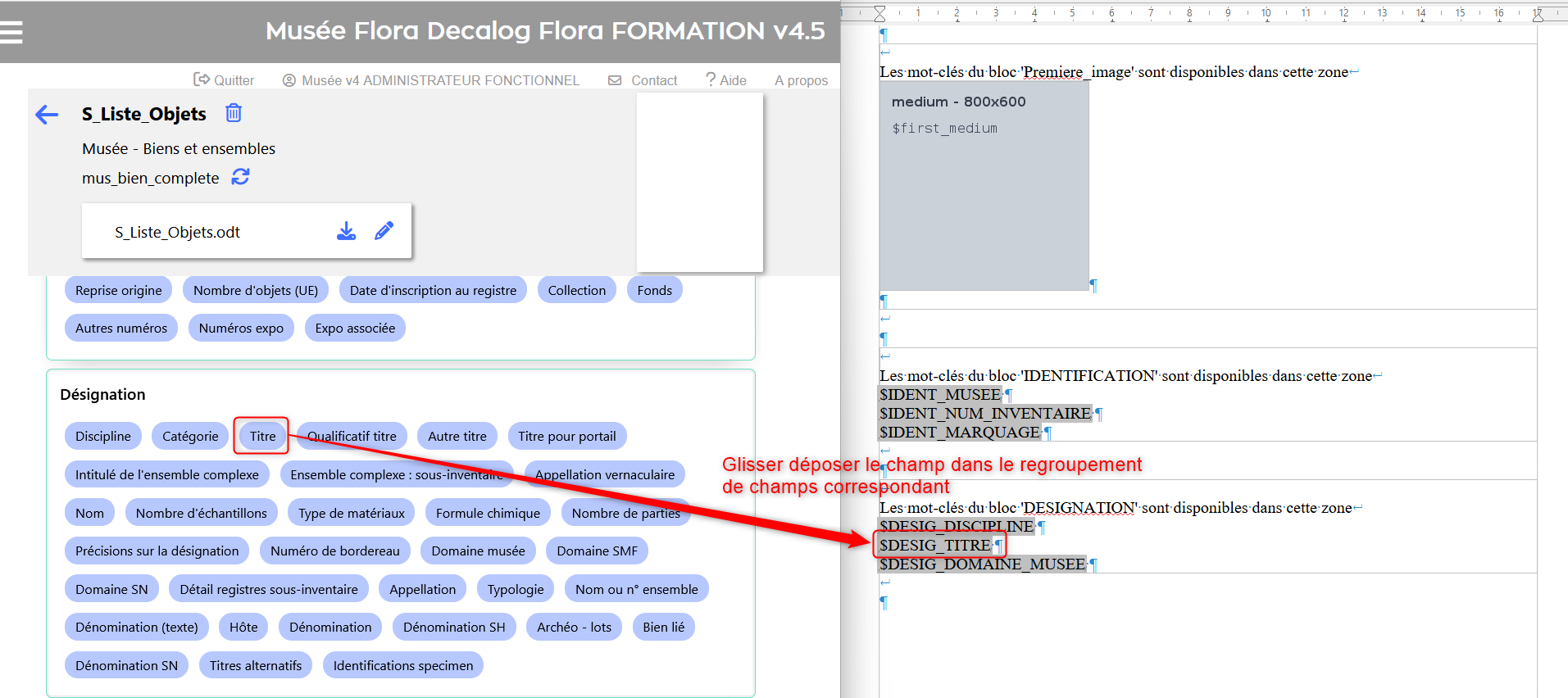Click the $first_medium image placeholder
Image resolution: width=1568 pixels, height=698 pixels.
(944, 129)
